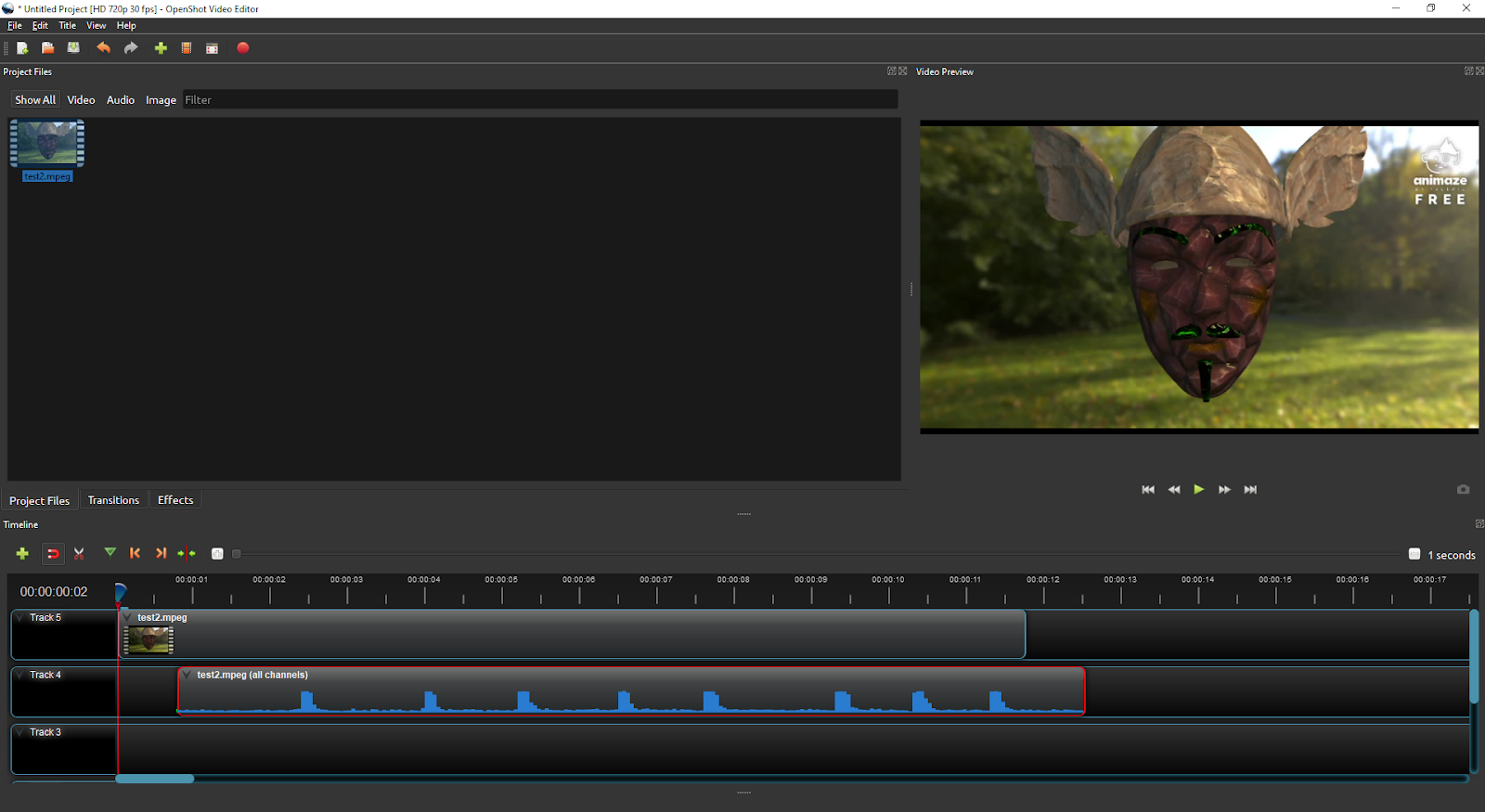The height and width of the screenshot is (812, 1485).
Task: Click the 00:00:00:02 timecode display
Action: (54, 592)
